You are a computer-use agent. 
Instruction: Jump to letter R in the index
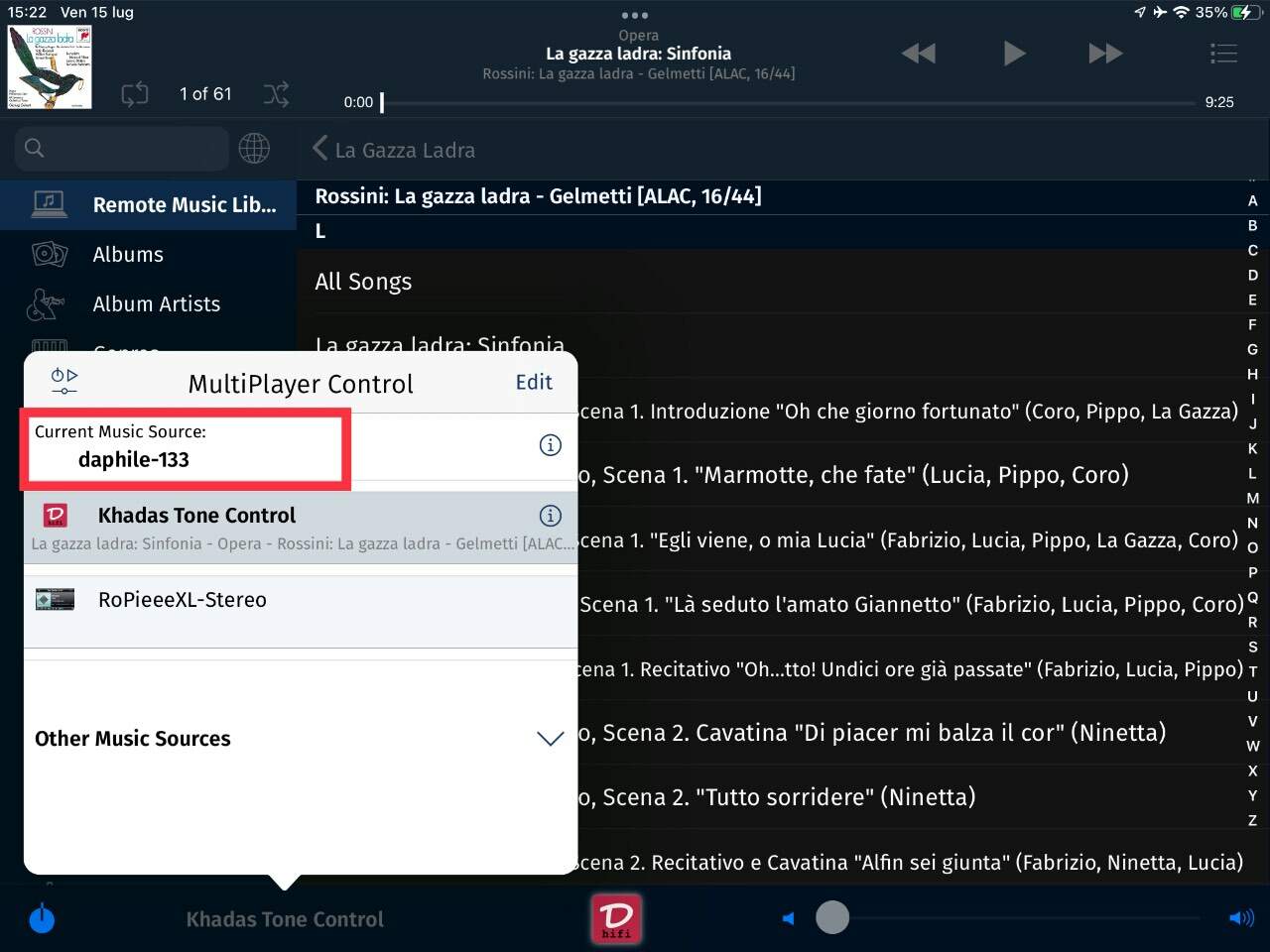[1253, 622]
